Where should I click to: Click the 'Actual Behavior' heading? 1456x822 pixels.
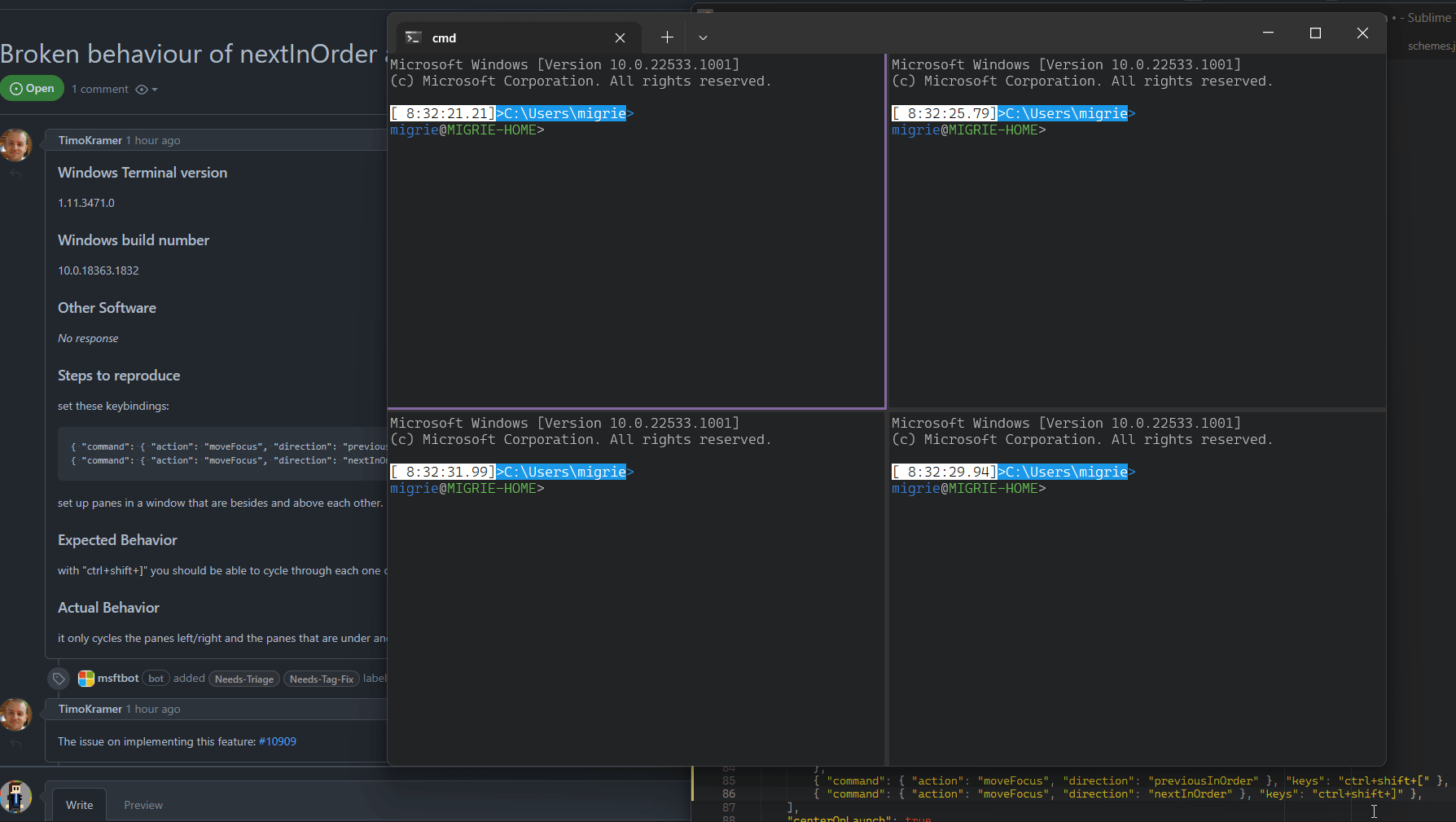(108, 608)
